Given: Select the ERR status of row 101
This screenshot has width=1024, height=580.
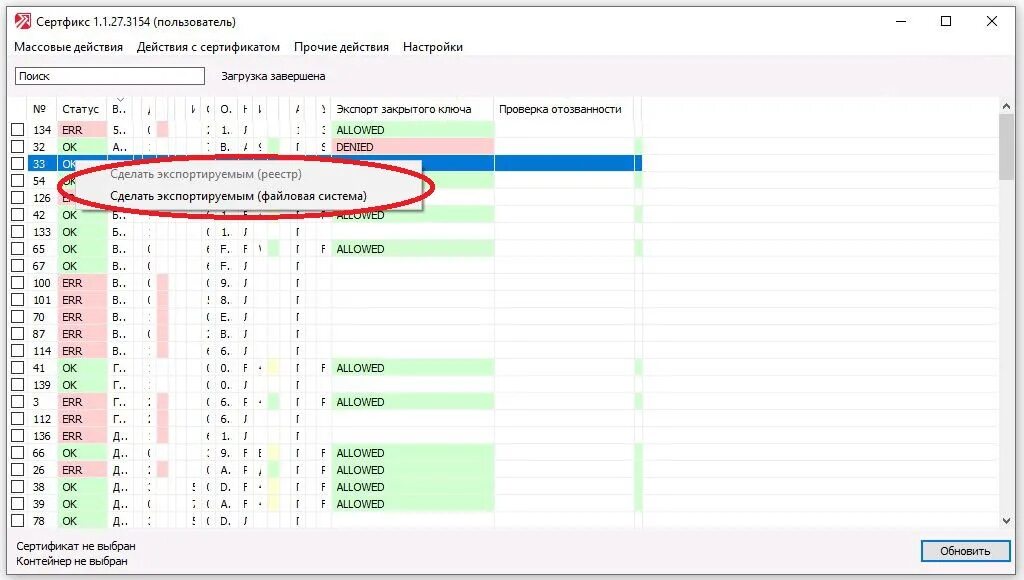Looking at the screenshot, I should [82, 300].
